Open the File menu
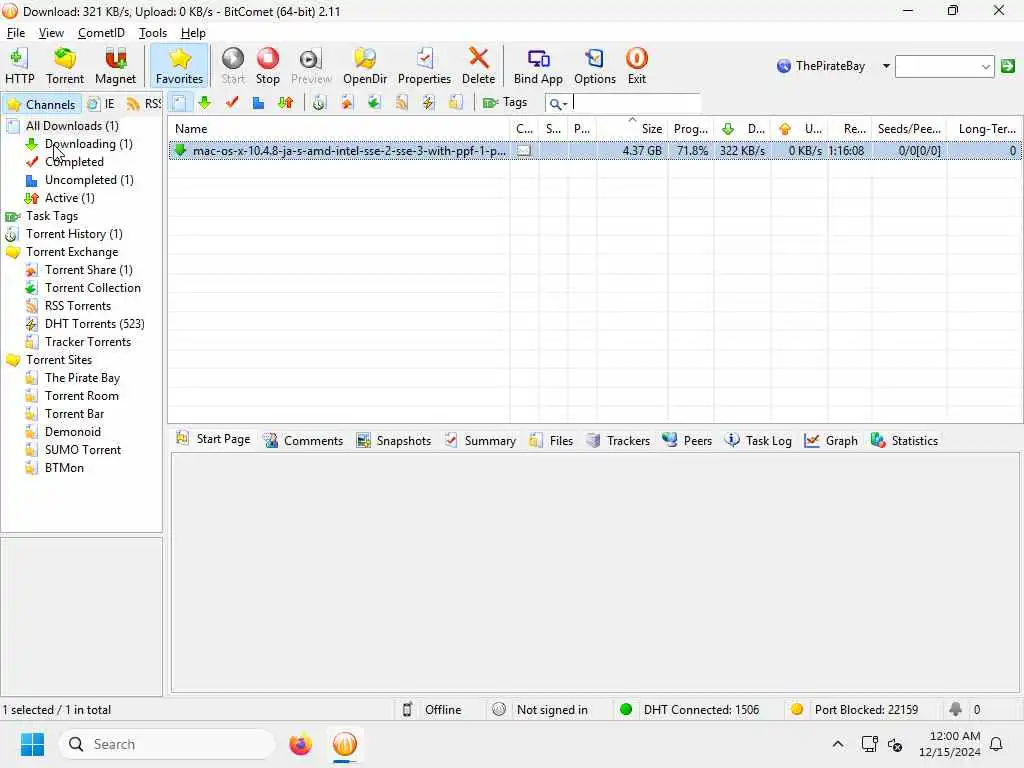The width and height of the screenshot is (1024, 768). click(16, 33)
